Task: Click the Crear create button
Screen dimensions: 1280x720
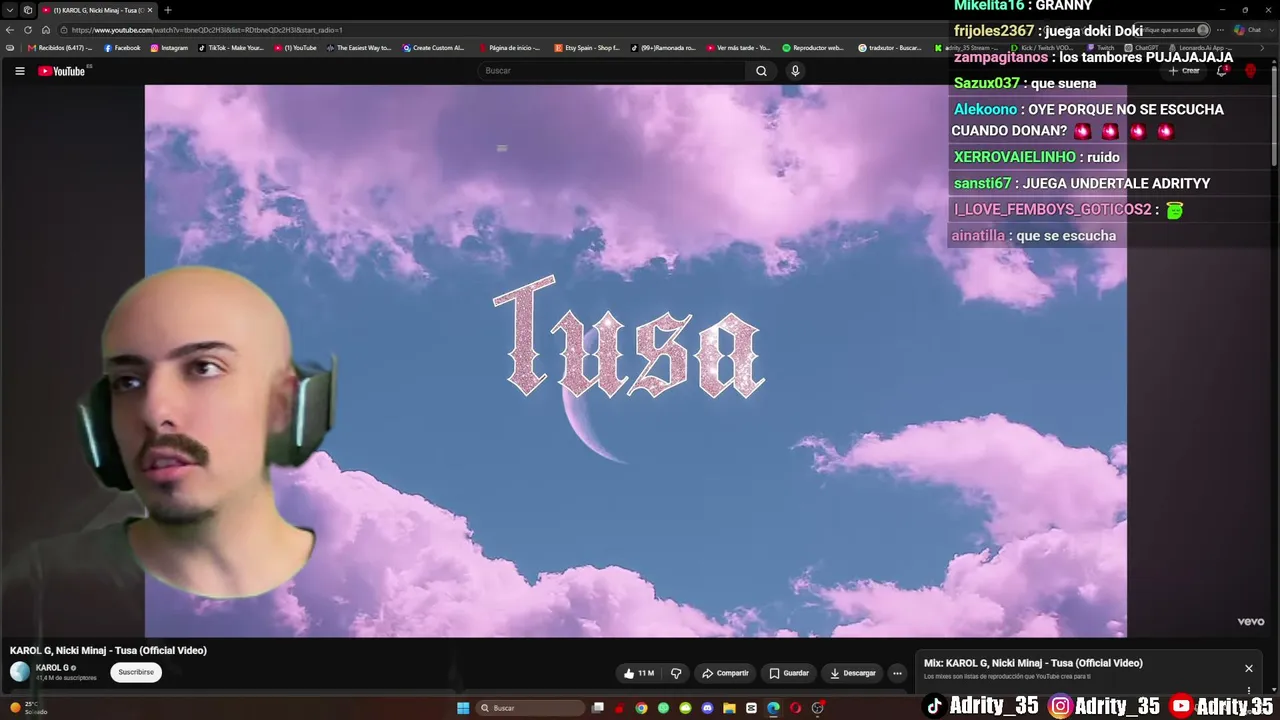Action: coord(1184,71)
